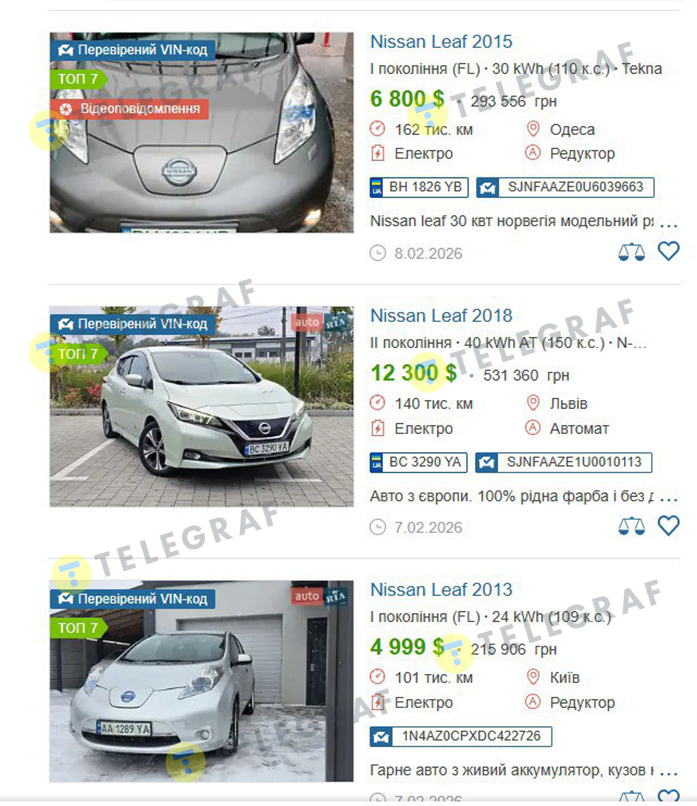Compare Nissan Leaf 2018 using scales icon
Viewport: 697px width, 806px height.
coord(631,526)
